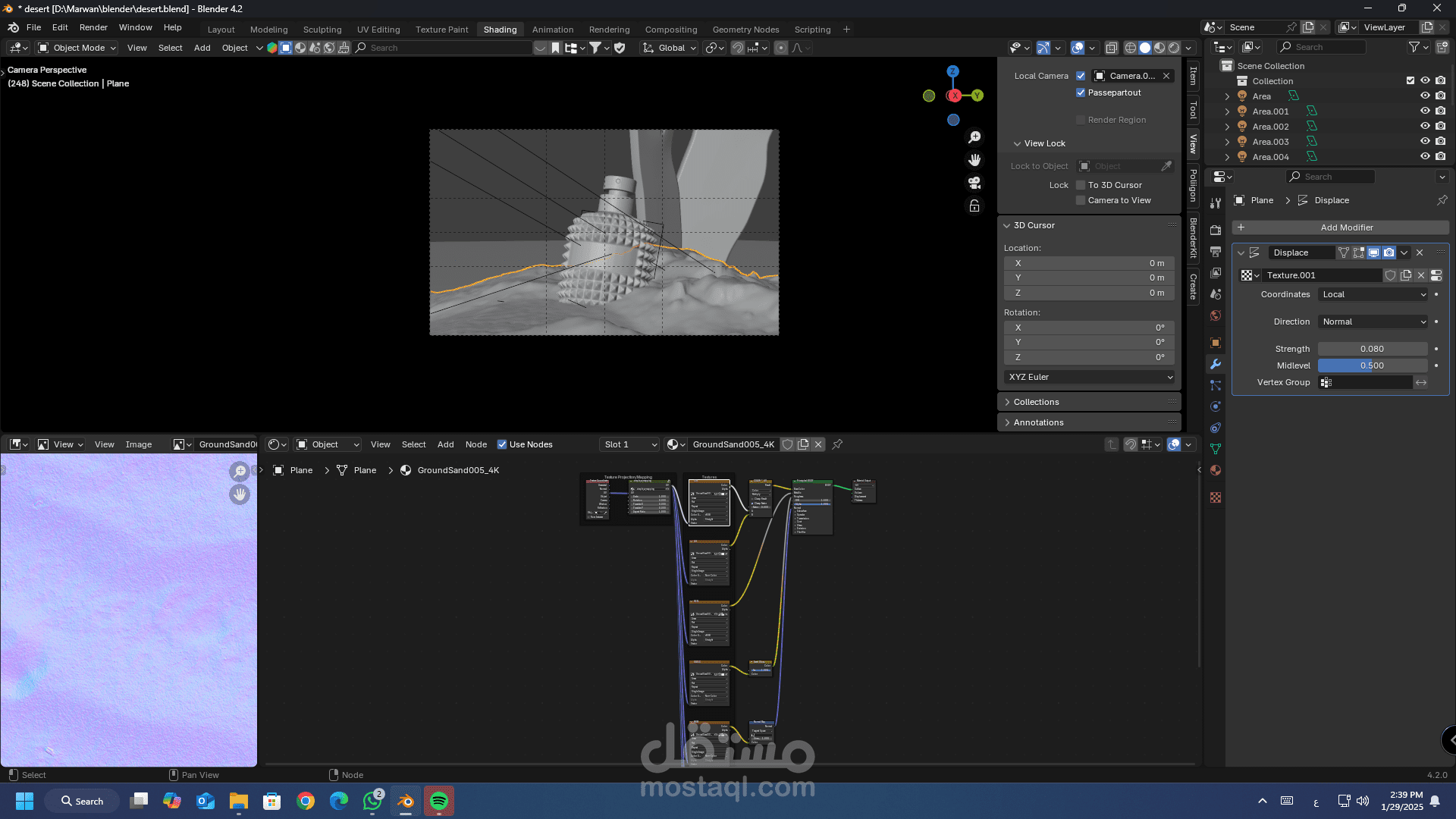Open the Modifiers properties tab wrench icon
This screenshot has height=819, width=1456.
(x=1216, y=364)
